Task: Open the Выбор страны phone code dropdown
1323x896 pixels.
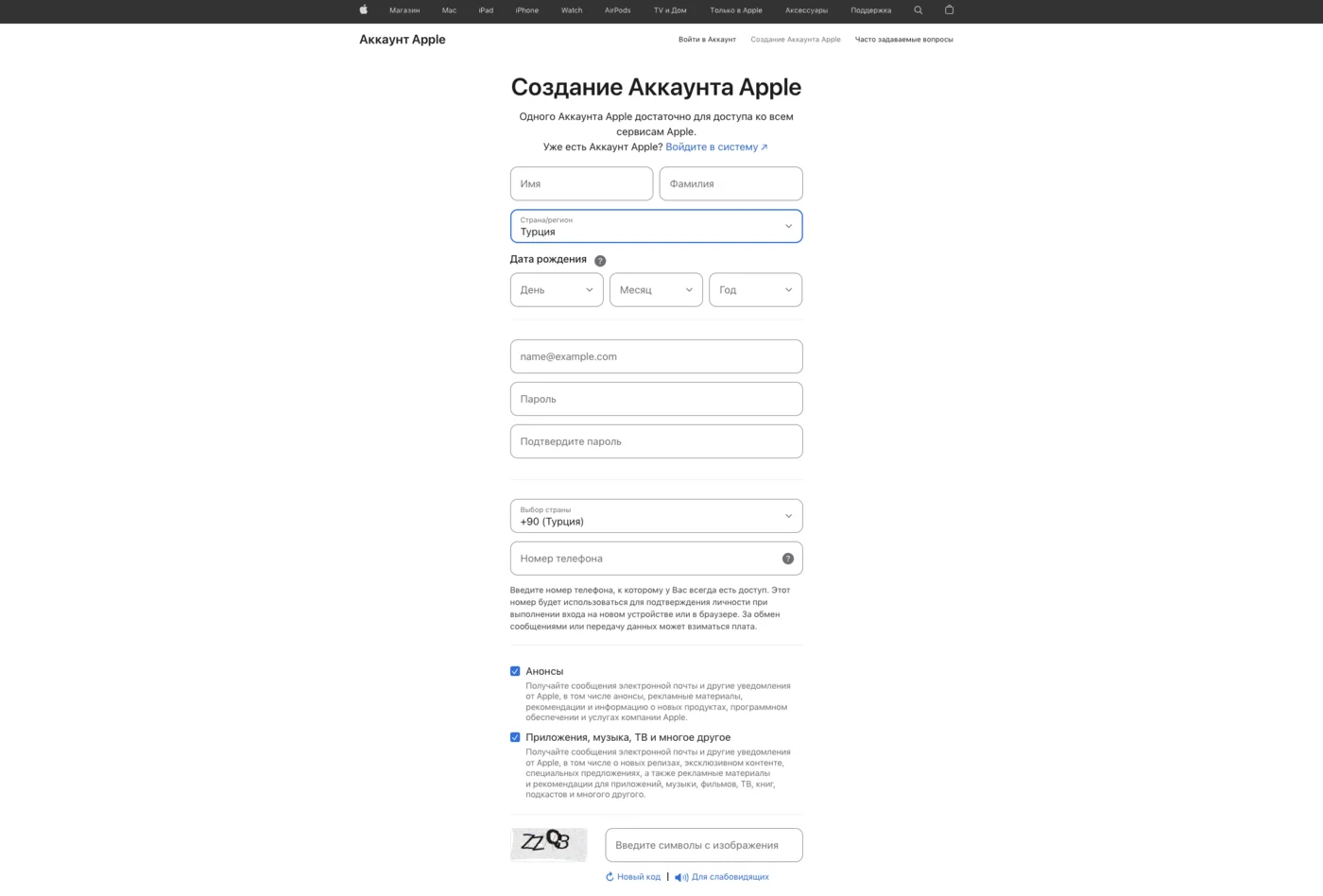Action: click(656, 516)
